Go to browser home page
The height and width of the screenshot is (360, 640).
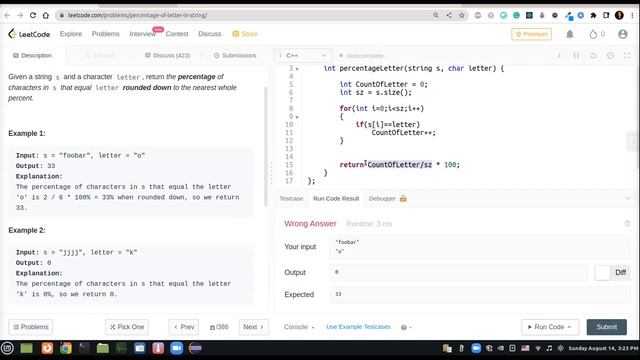(46, 15)
